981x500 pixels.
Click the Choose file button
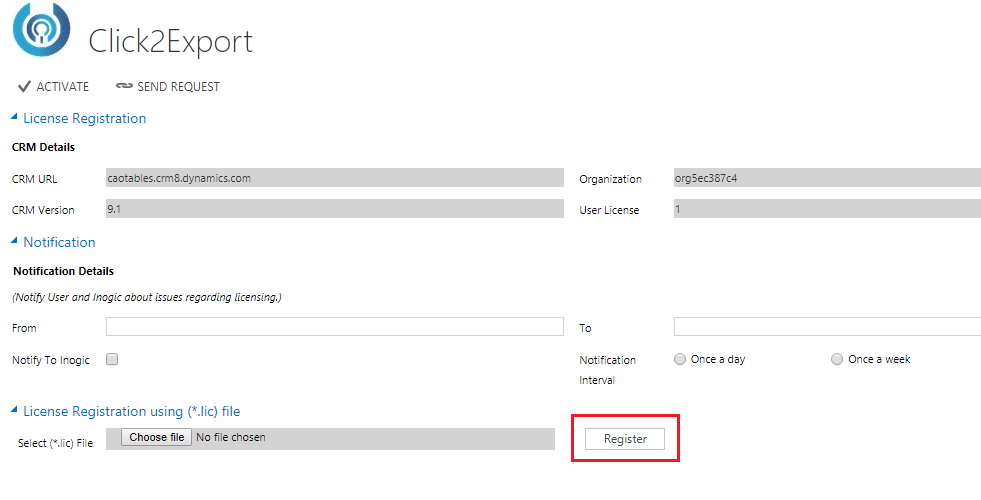point(156,437)
